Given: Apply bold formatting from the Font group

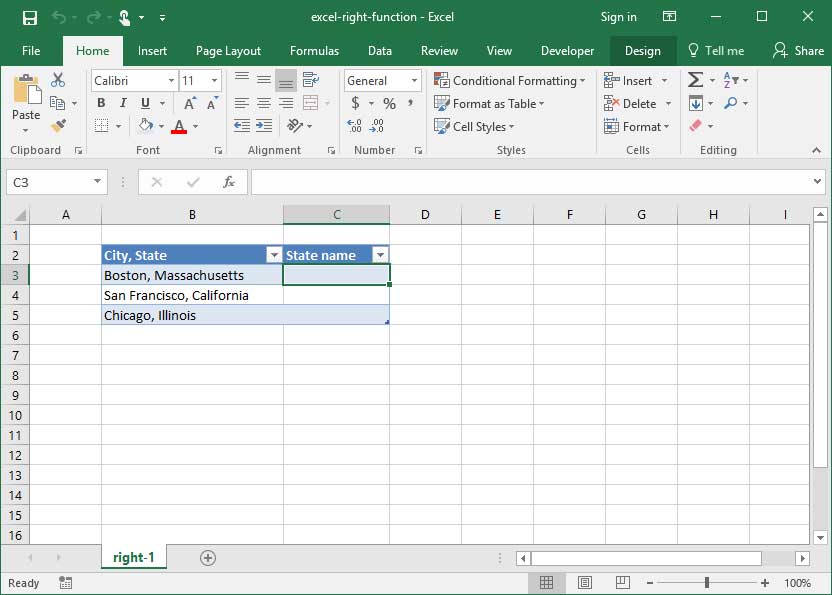Looking at the screenshot, I should pos(100,103).
